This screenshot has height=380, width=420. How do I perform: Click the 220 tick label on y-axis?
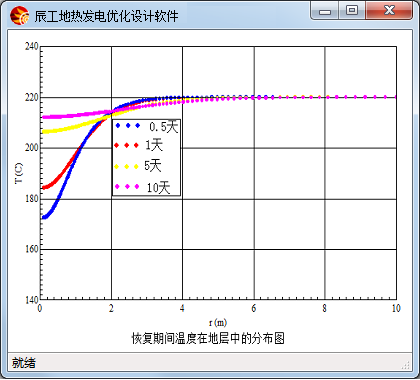pos(32,98)
